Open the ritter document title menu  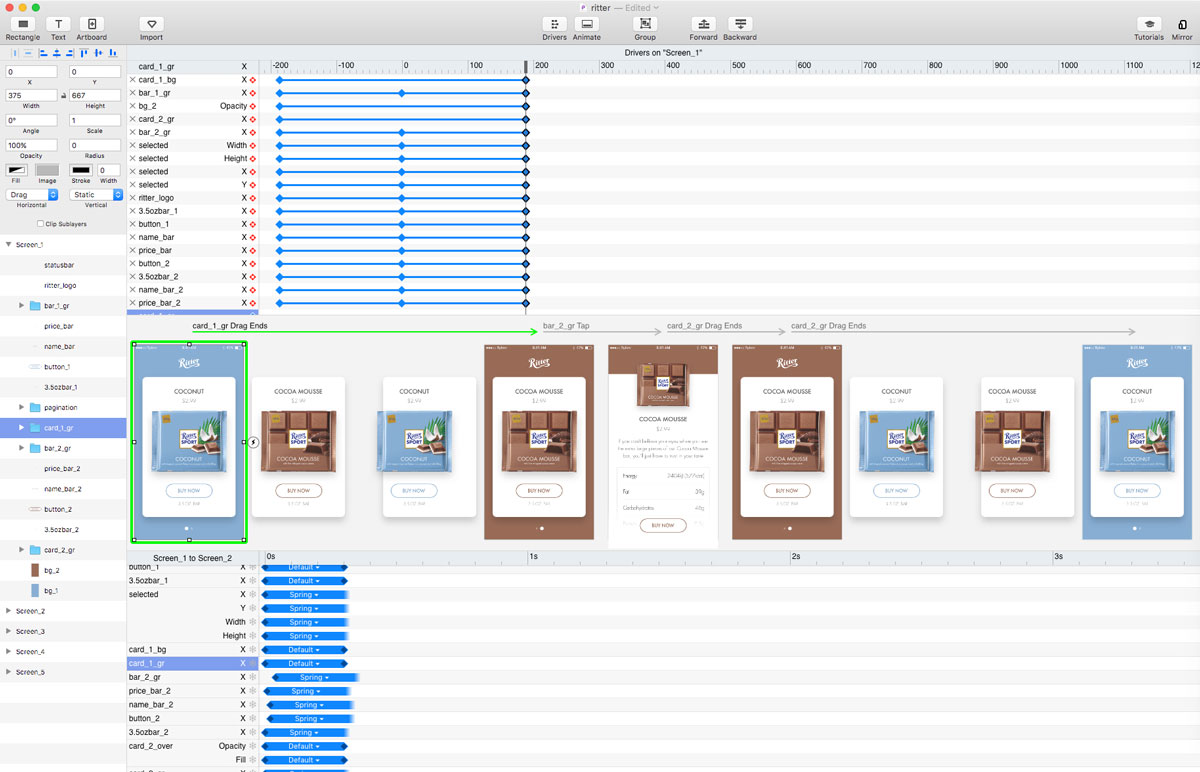point(600,8)
